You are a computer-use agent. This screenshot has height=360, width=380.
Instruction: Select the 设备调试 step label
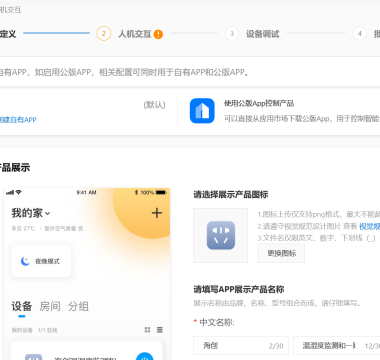(263, 34)
